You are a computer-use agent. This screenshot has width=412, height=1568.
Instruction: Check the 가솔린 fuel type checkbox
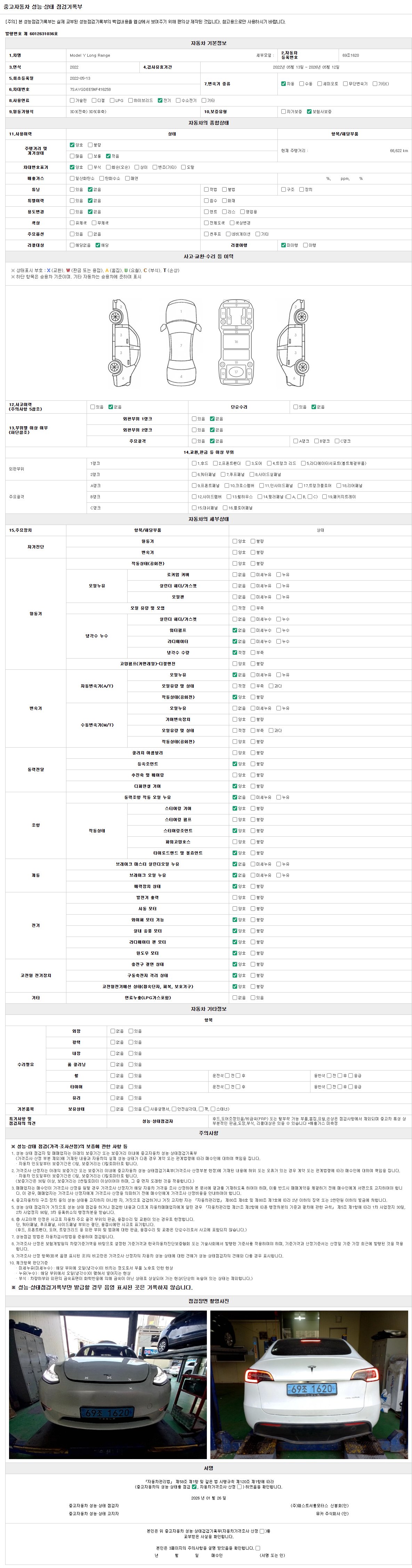pos(72,101)
